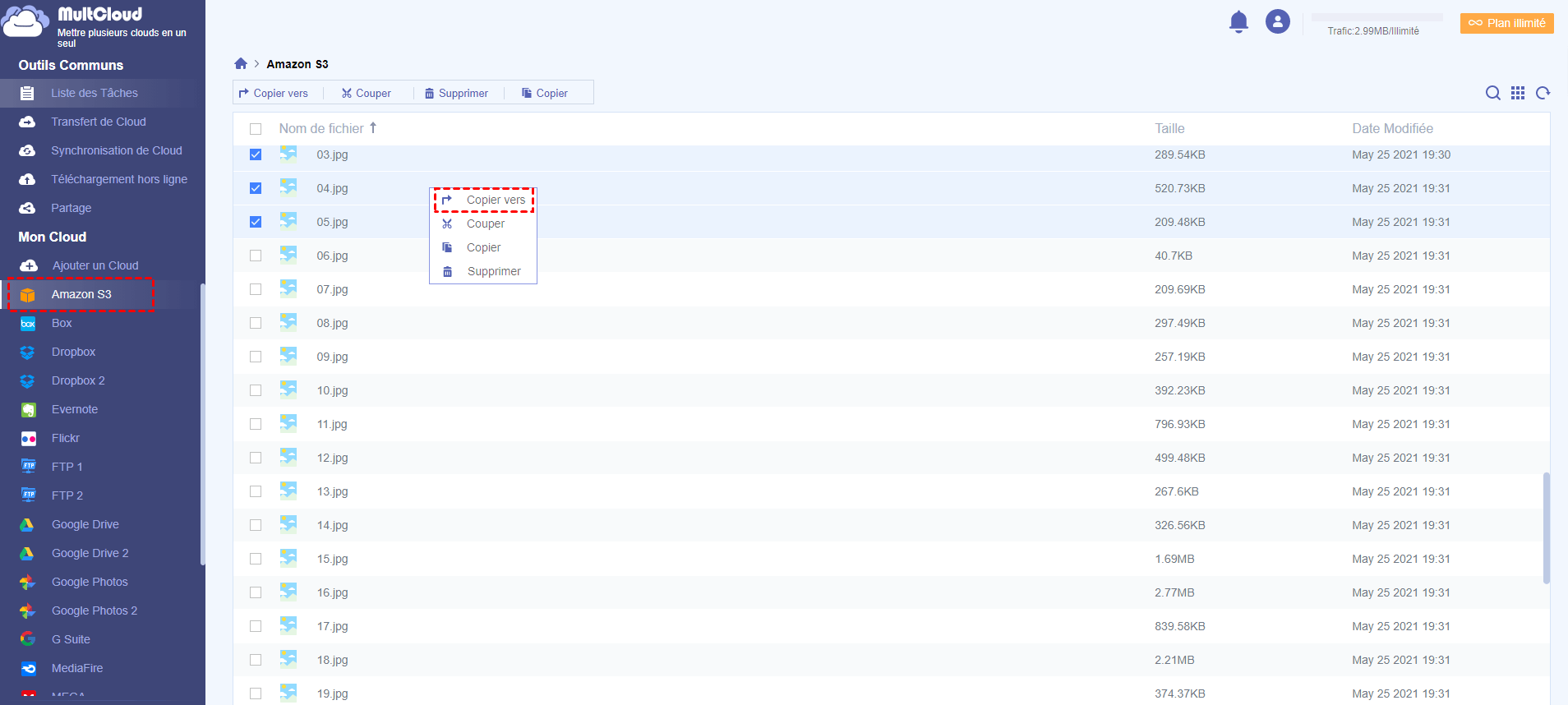Viewport: 1568px width, 705px height.
Task: Click the Amazon S3 orange box icon
Action: pyautogui.click(x=28, y=294)
